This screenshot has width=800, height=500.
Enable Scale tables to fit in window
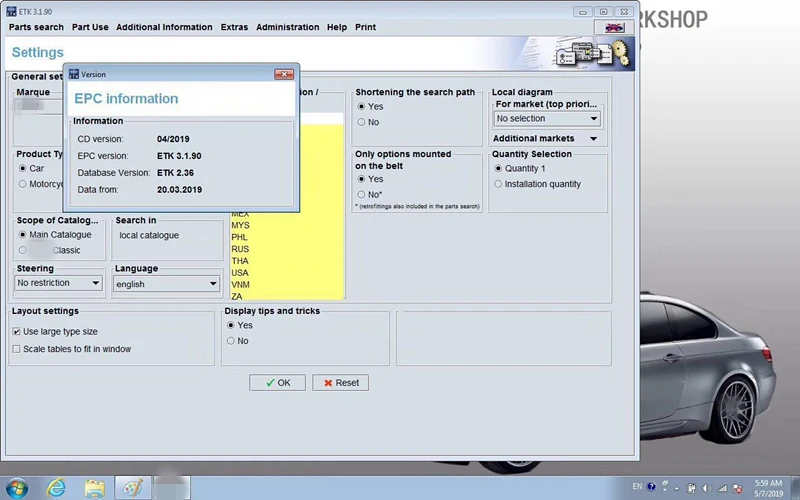pyautogui.click(x=16, y=349)
